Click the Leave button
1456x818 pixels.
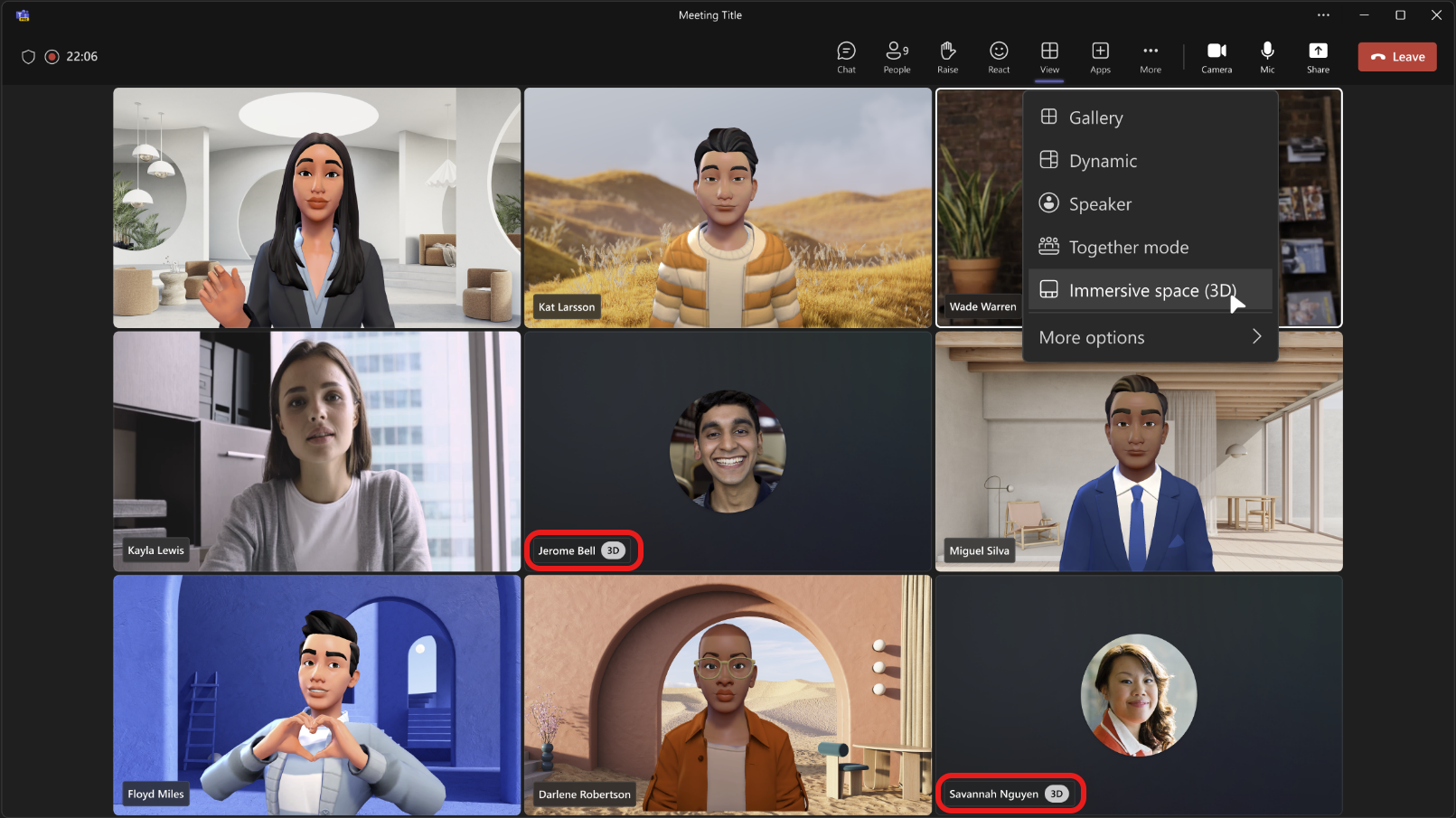[x=1396, y=56]
